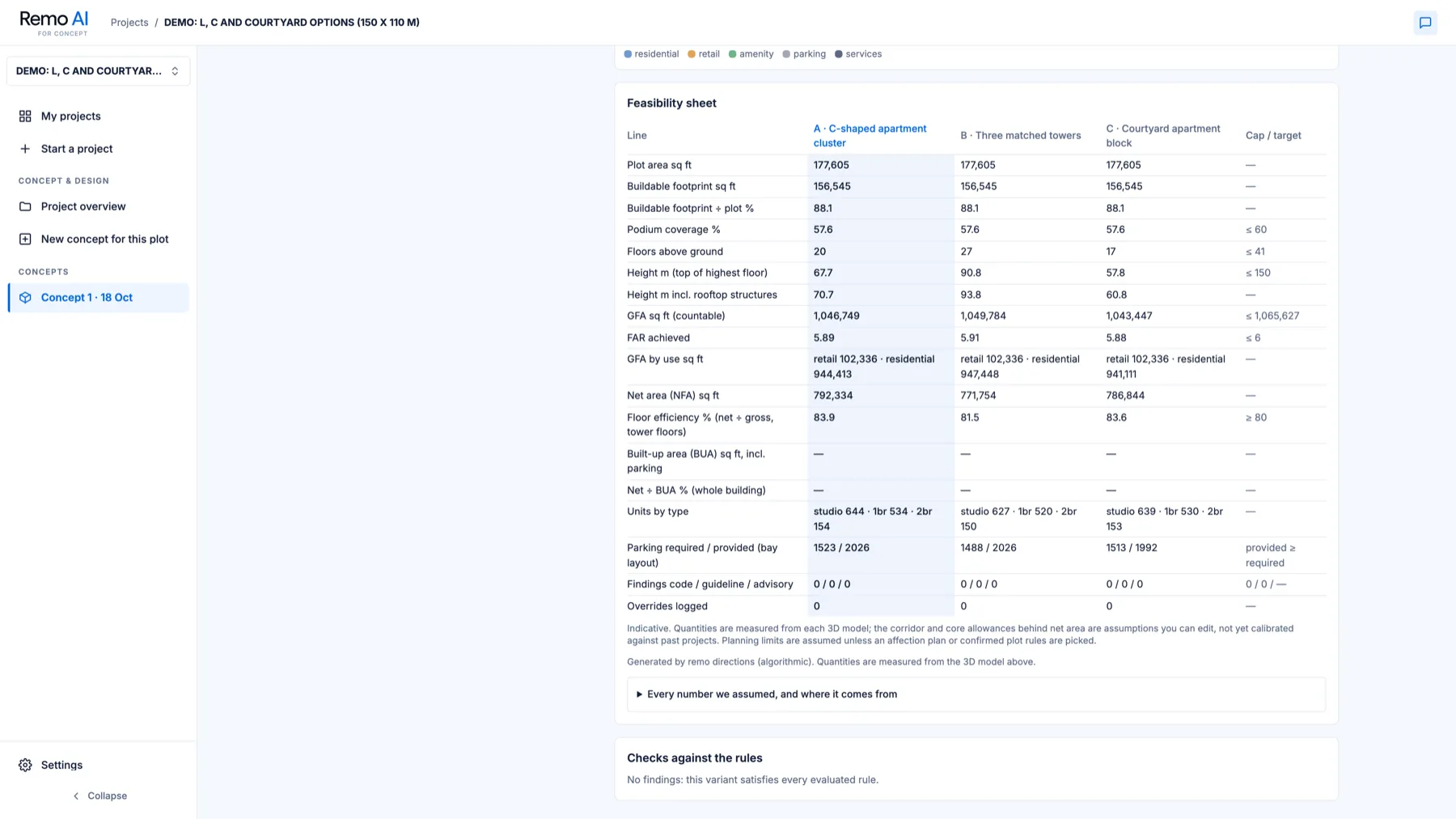Collapse the sidebar
Screen dimensions: 1456x819
[x=99, y=796]
